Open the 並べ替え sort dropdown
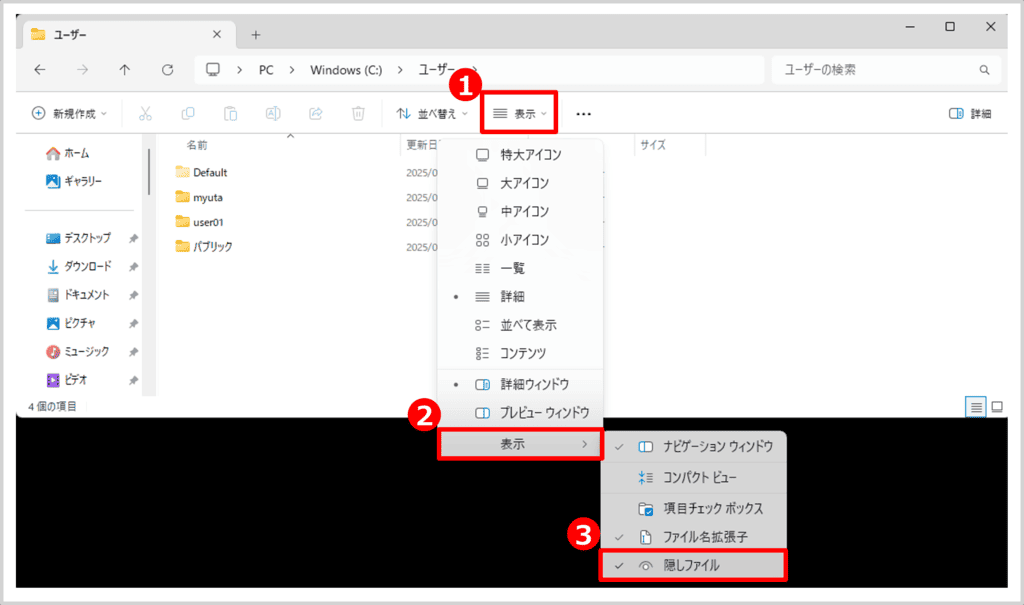The height and width of the screenshot is (605, 1024). tap(432, 114)
